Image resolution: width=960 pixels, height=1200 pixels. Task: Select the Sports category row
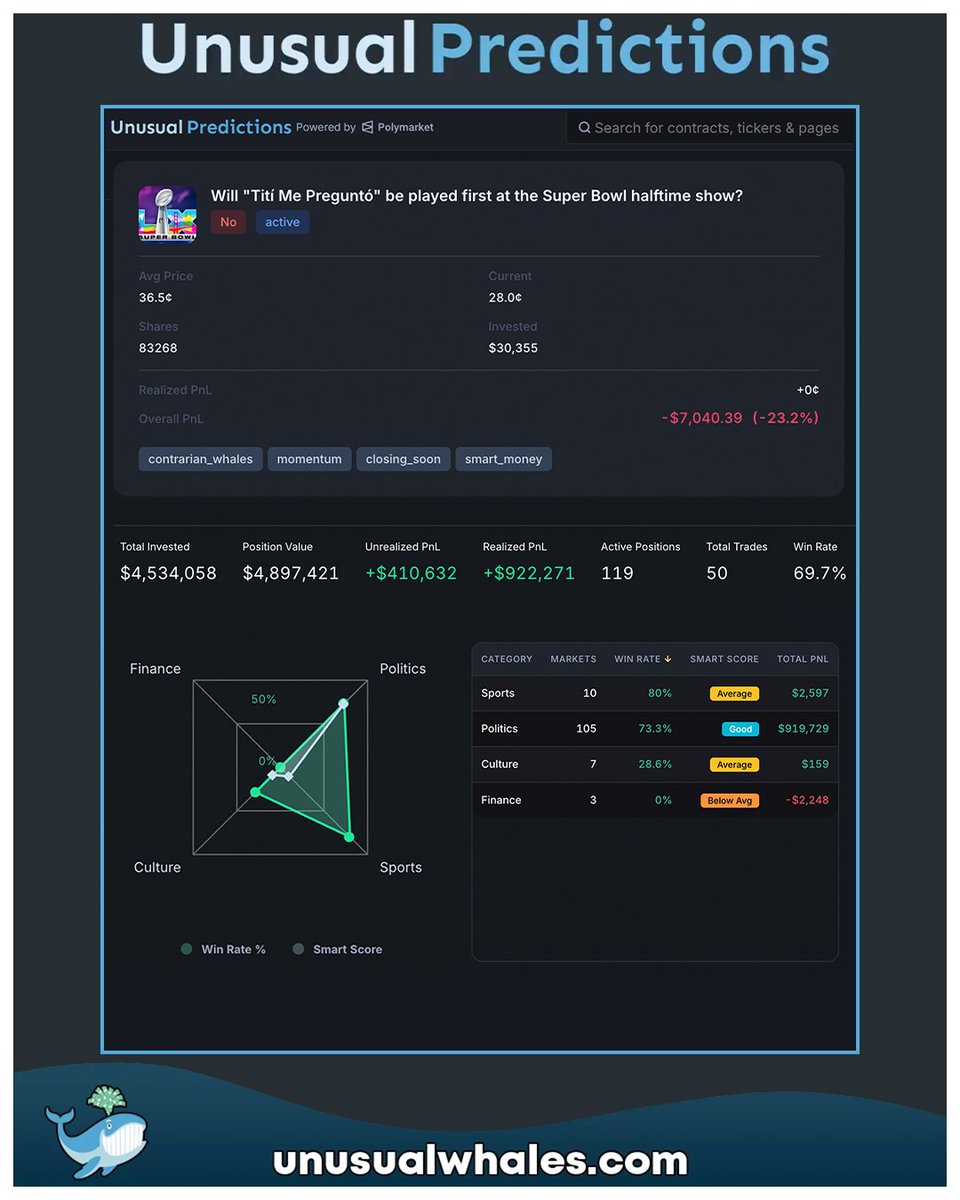655,693
